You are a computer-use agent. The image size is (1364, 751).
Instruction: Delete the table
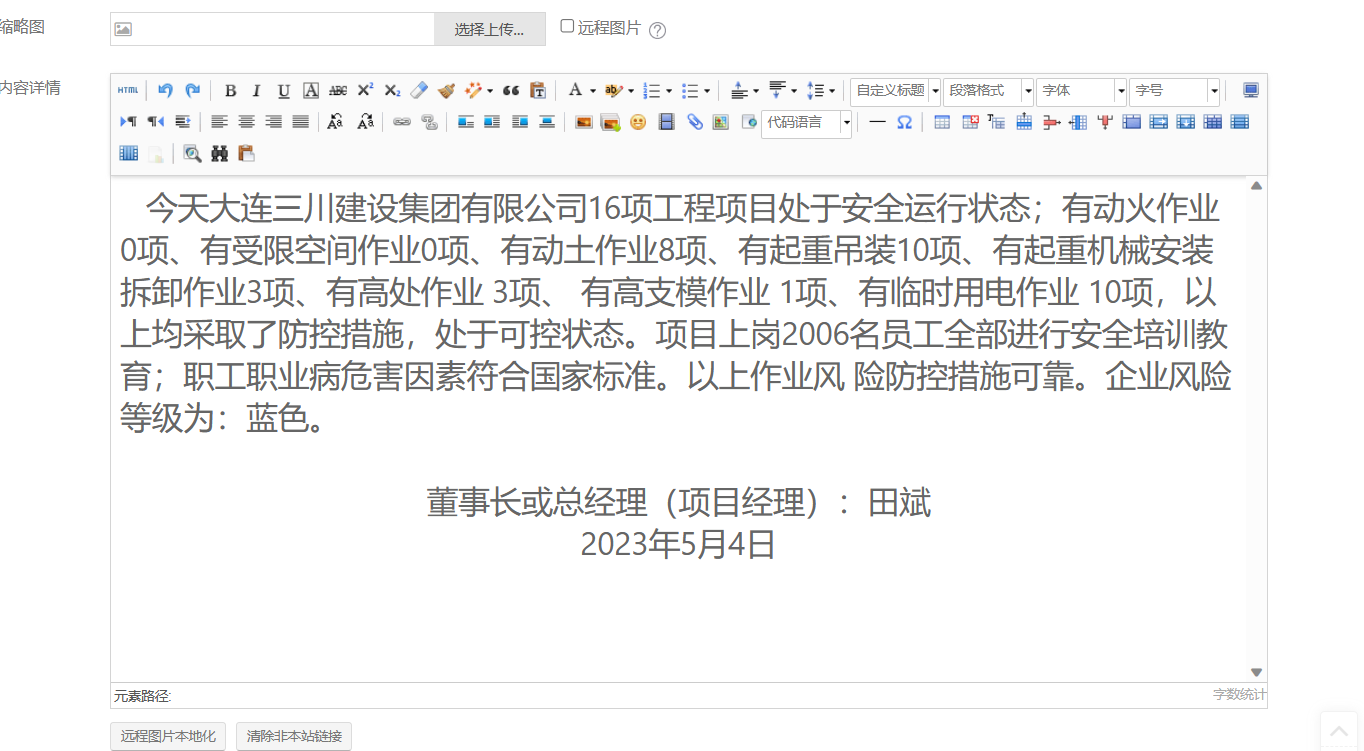(x=969, y=122)
